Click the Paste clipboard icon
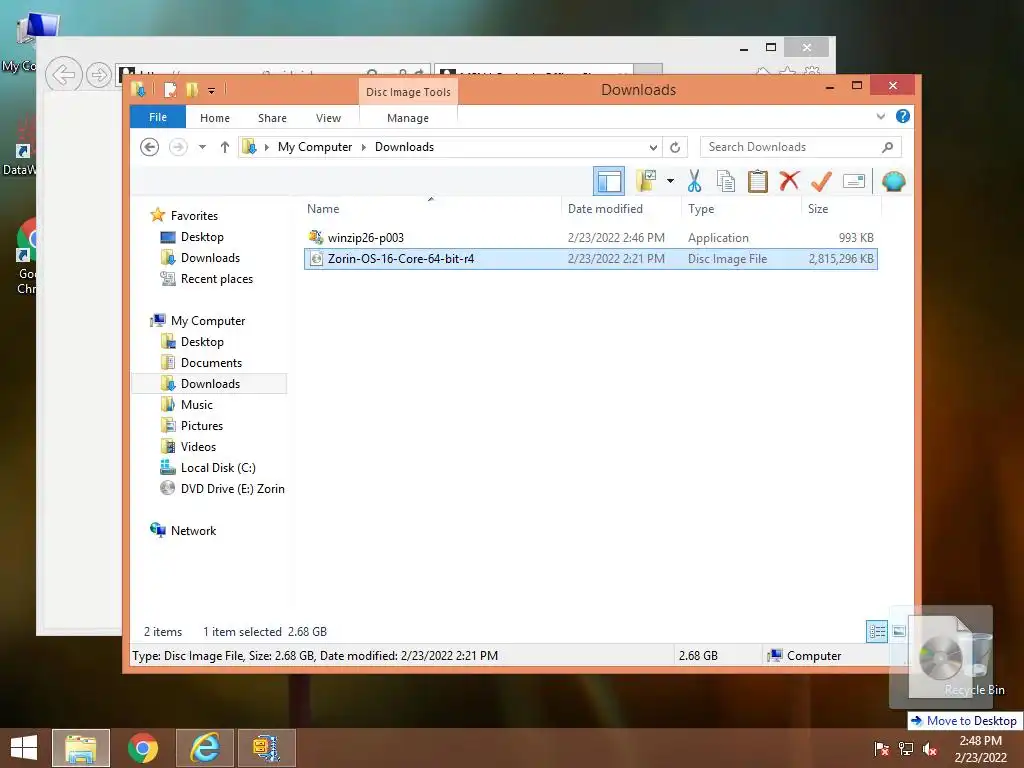The image size is (1024, 768). (x=758, y=181)
